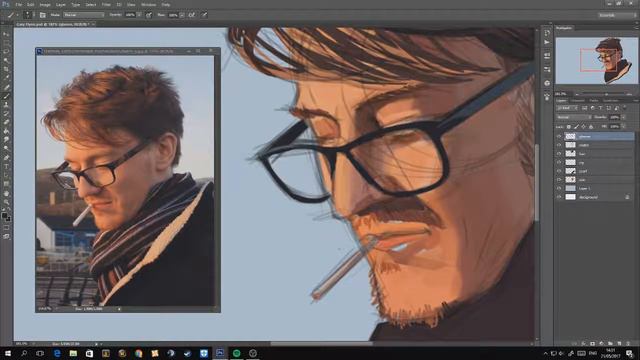This screenshot has width=640, height=360.
Task: Select the Path Selection tool
Action: coord(6,176)
